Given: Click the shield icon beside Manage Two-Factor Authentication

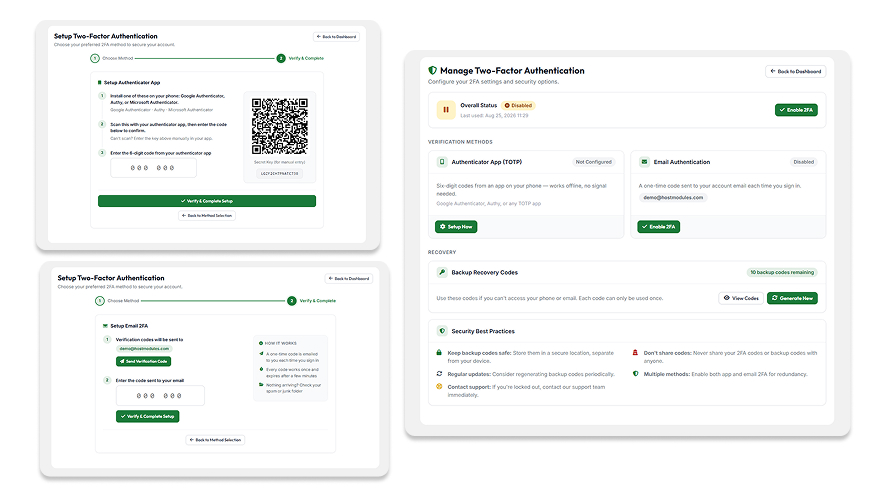Looking at the screenshot, I should (x=432, y=71).
